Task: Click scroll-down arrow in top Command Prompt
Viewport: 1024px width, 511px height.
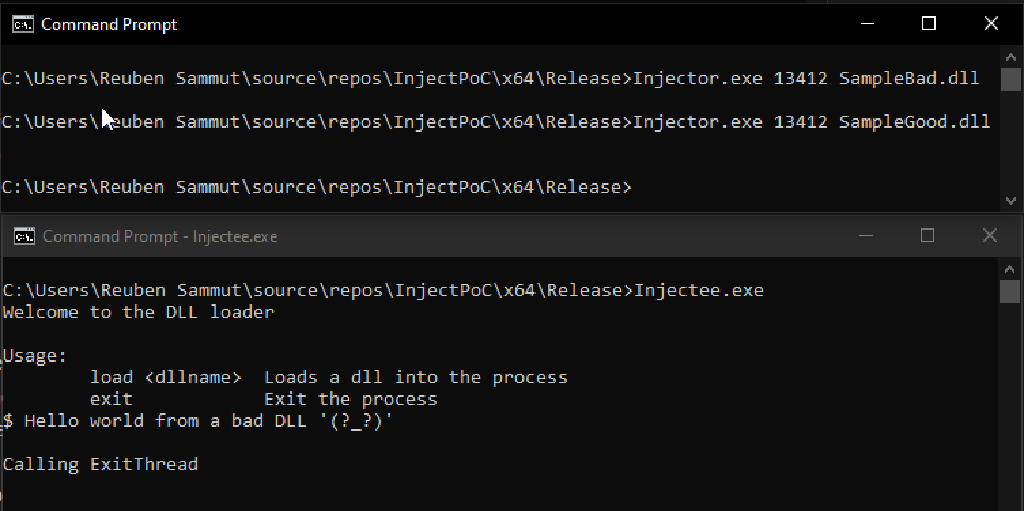Action: [1011, 200]
